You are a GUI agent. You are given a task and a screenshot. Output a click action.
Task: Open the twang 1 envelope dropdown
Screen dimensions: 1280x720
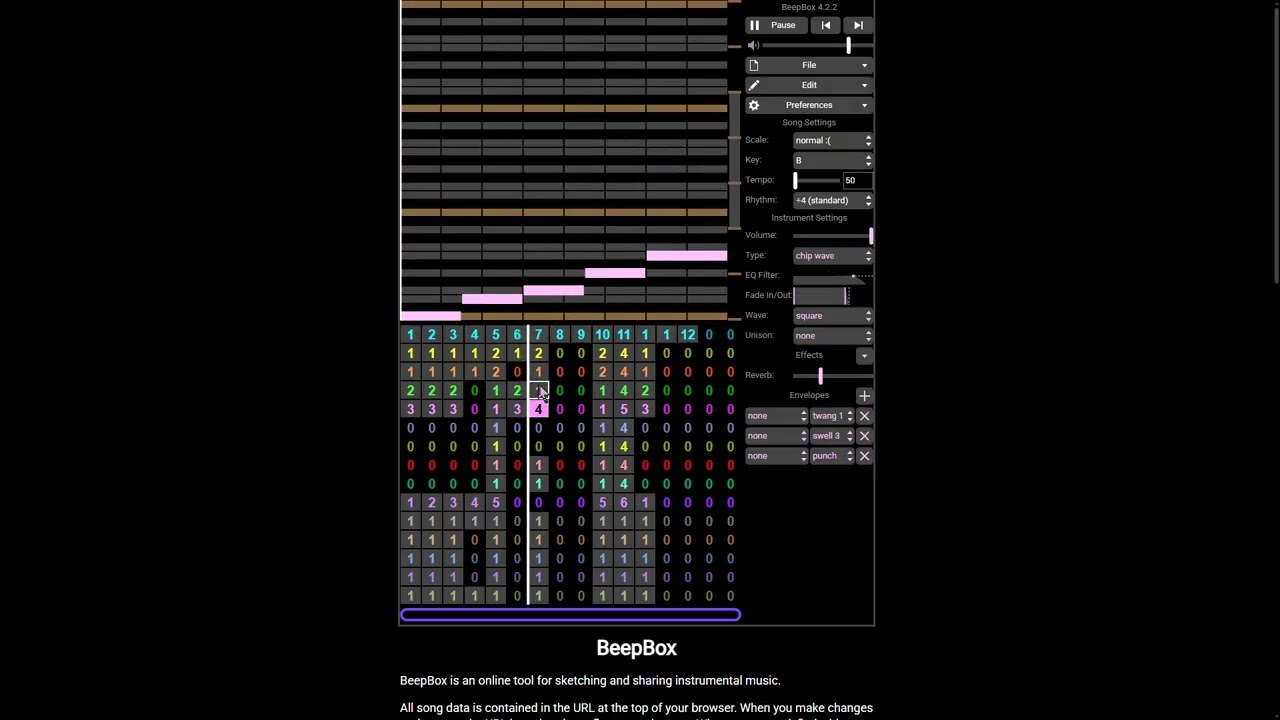832,416
